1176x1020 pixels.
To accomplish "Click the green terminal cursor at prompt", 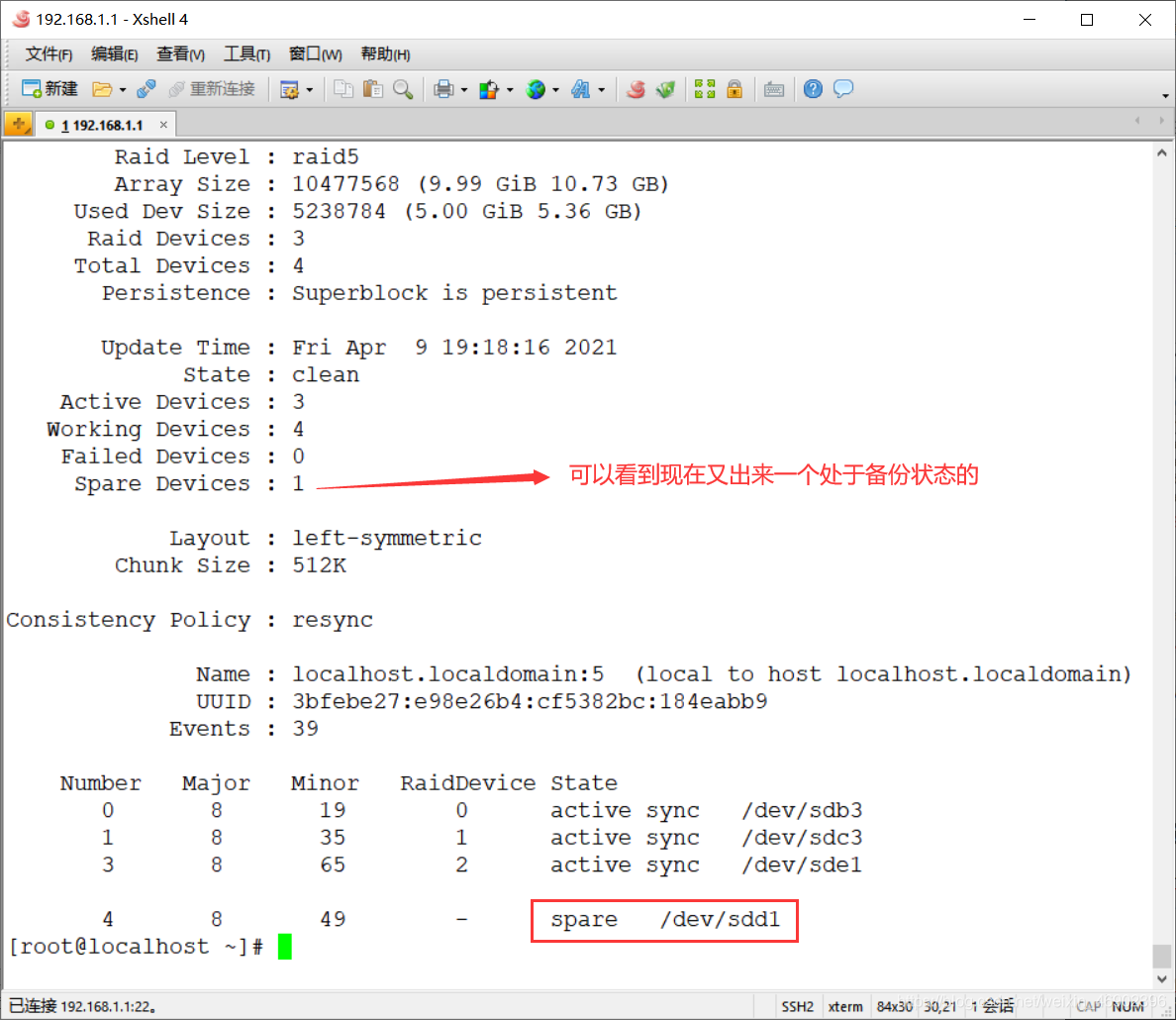I will coord(284,947).
